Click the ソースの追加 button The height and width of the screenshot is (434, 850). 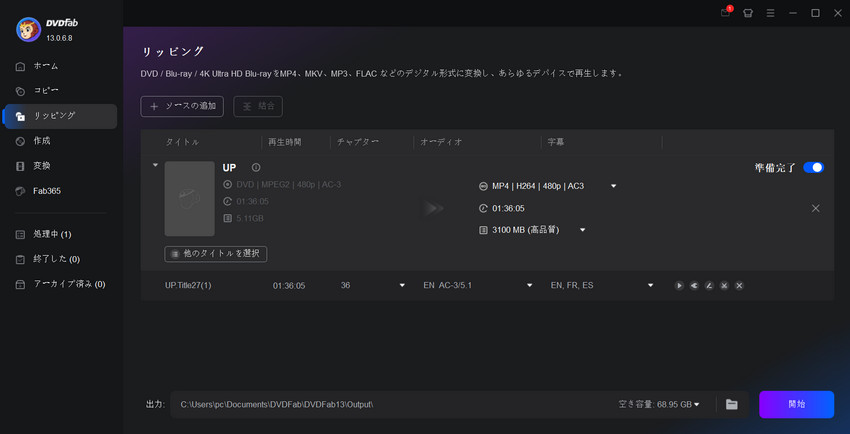(x=182, y=106)
